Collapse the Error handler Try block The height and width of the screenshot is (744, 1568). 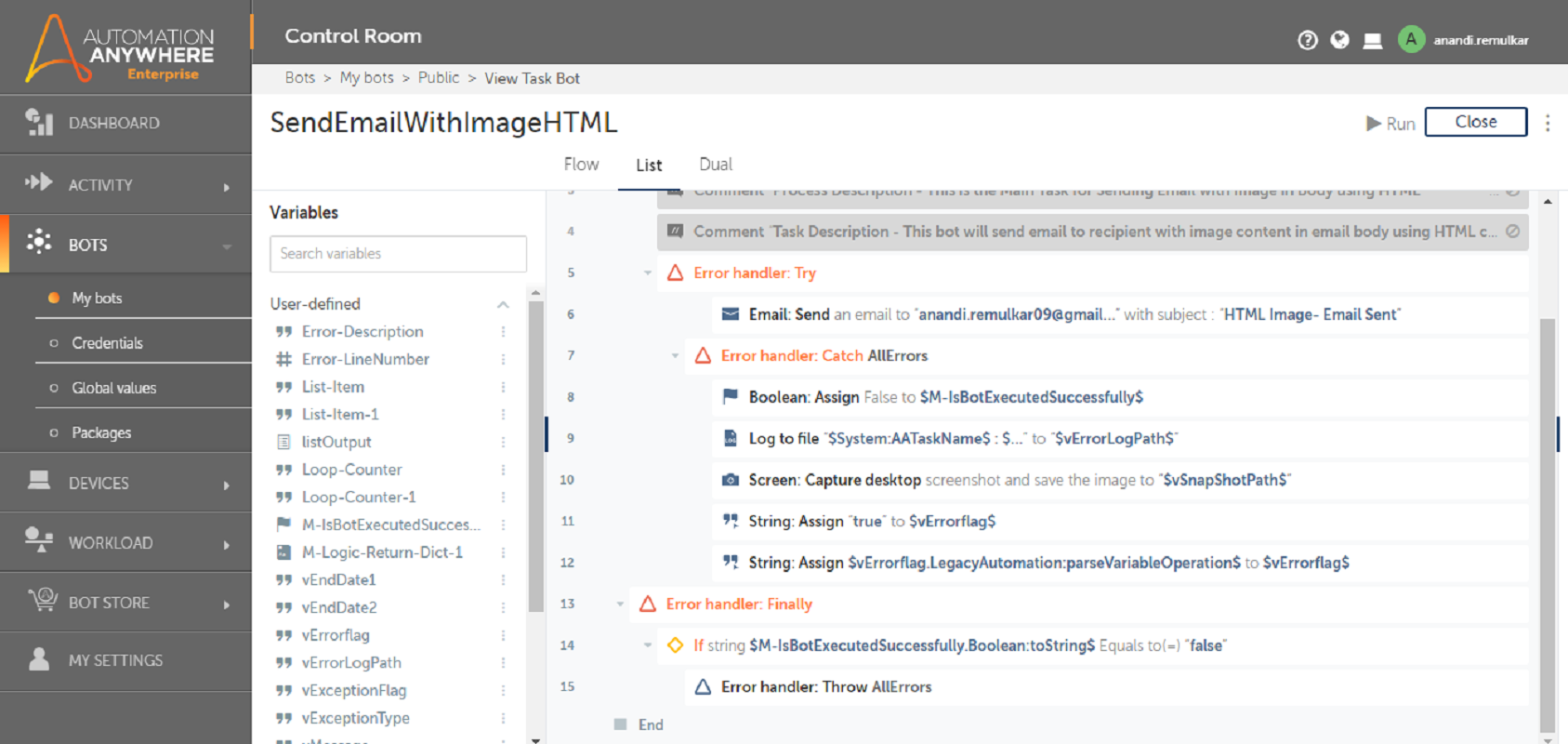[x=648, y=272]
